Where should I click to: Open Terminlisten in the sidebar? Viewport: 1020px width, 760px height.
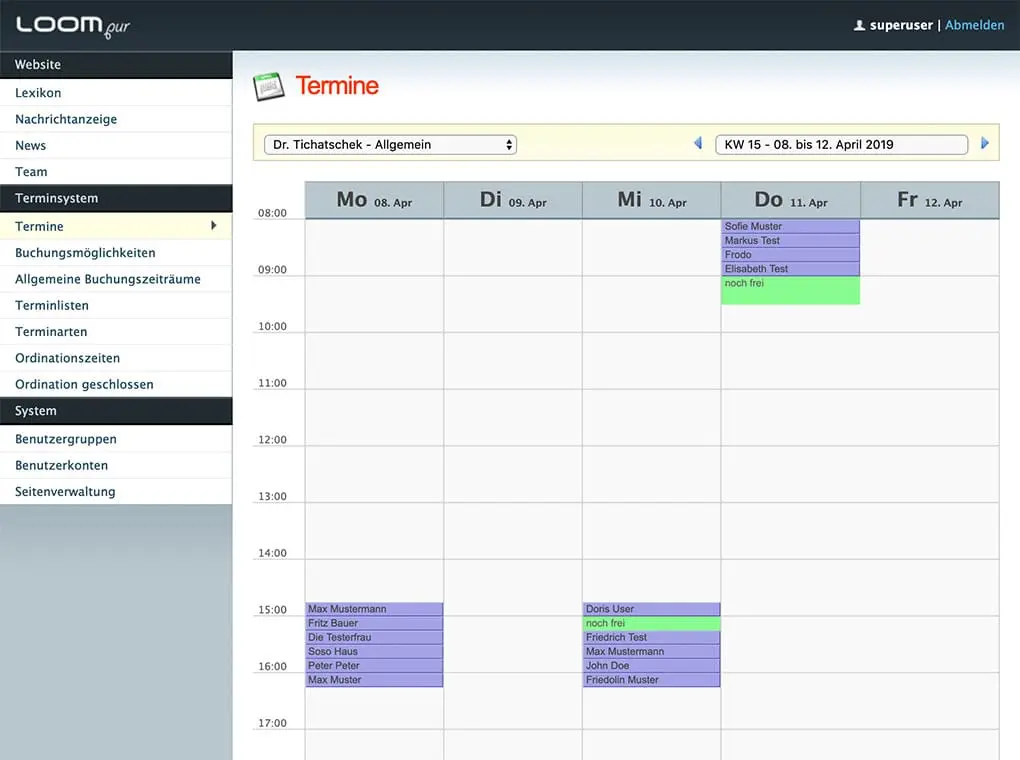(x=52, y=305)
